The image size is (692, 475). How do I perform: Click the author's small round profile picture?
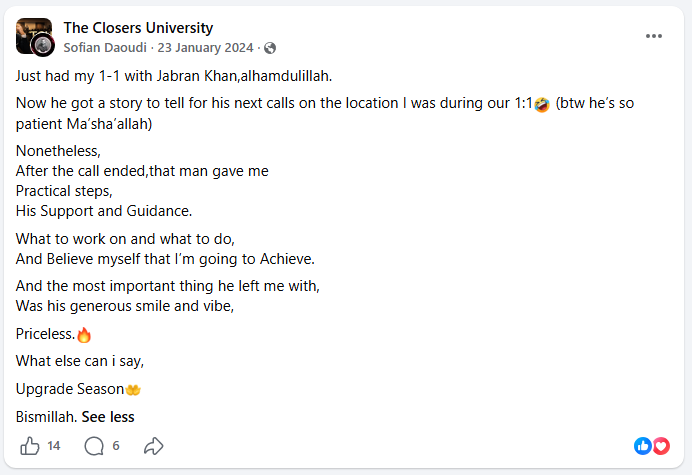coord(43,45)
